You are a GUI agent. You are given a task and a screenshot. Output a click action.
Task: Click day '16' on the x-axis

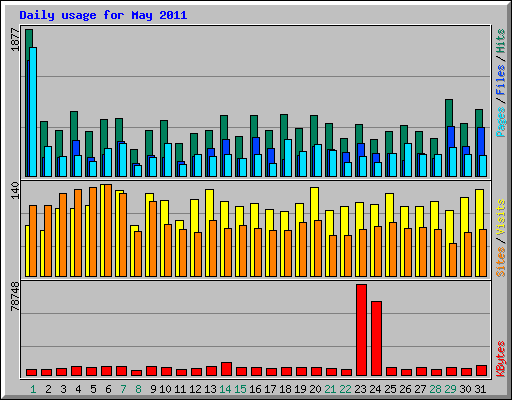[x=255, y=389]
